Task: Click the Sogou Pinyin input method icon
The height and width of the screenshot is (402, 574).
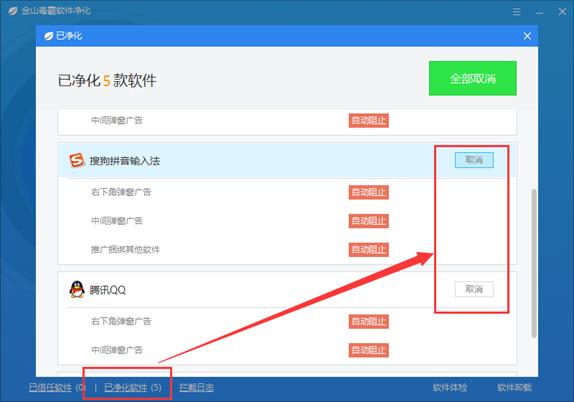Action: [x=77, y=160]
